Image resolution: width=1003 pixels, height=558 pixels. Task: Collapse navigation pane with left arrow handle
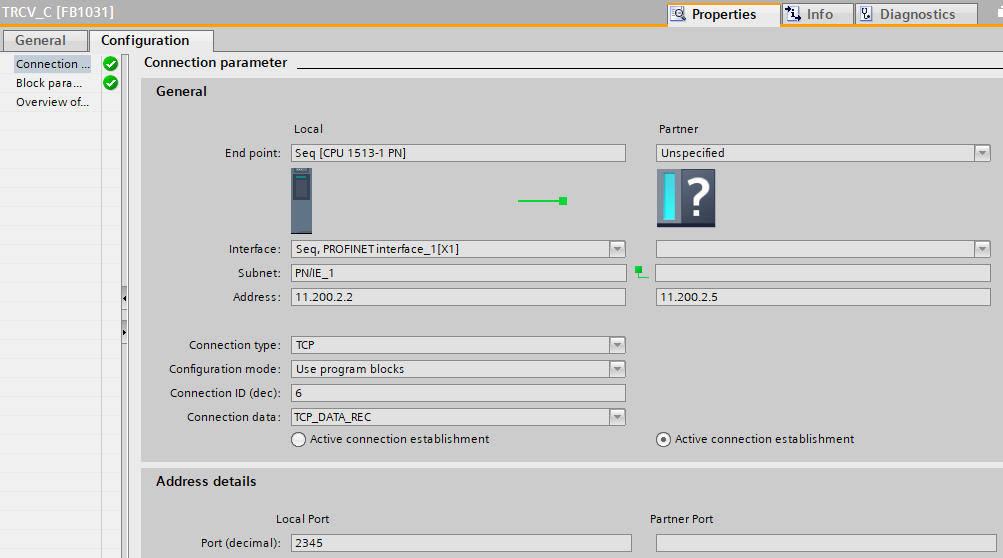124,298
